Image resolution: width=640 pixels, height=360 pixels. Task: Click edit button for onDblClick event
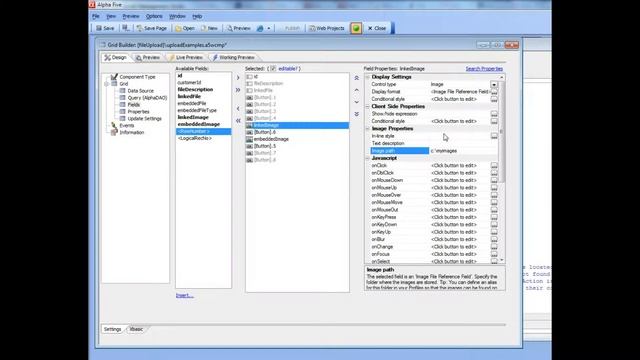pyautogui.click(x=494, y=173)
